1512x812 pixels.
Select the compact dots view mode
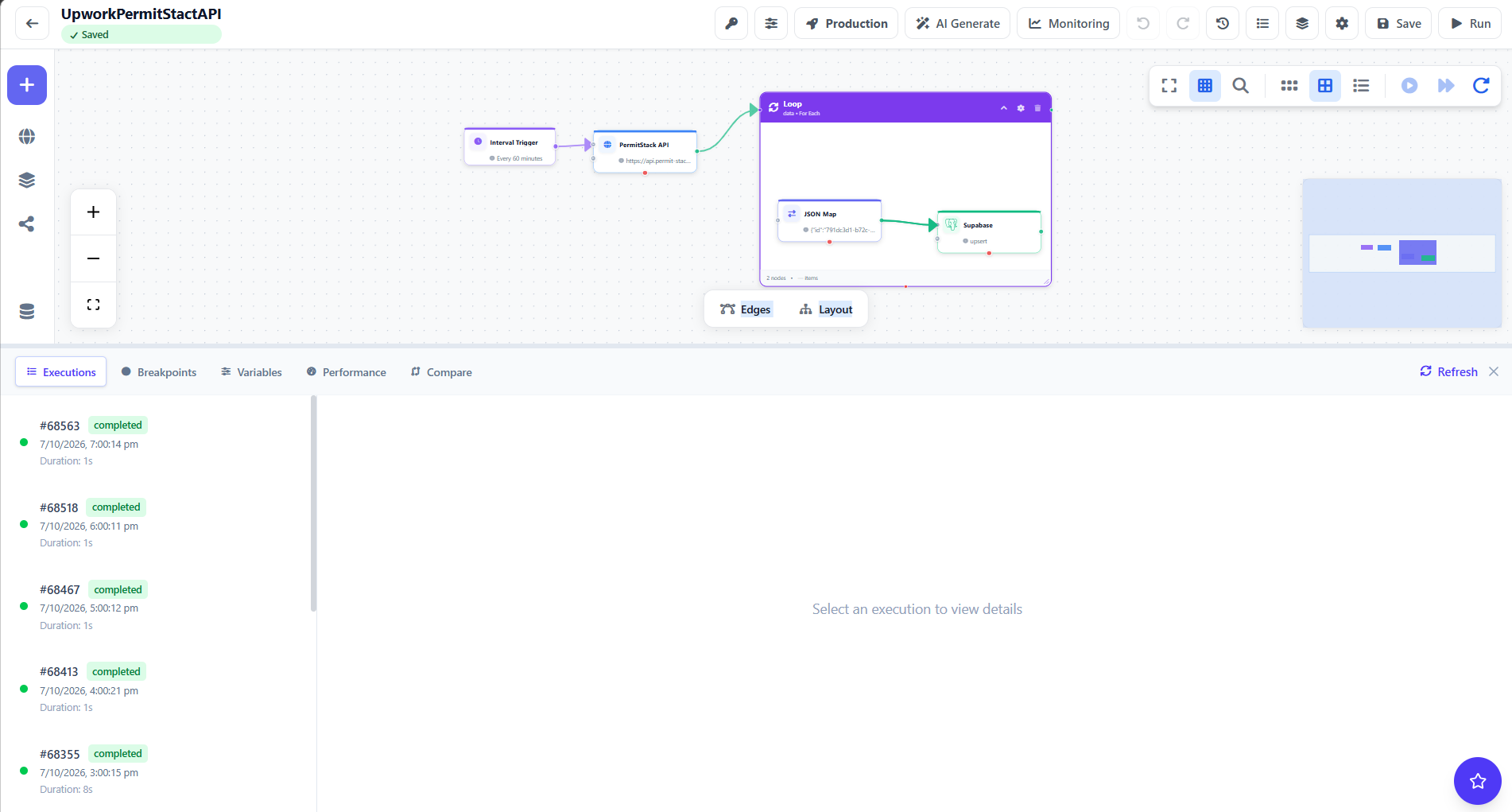(x=1289, y=86)
